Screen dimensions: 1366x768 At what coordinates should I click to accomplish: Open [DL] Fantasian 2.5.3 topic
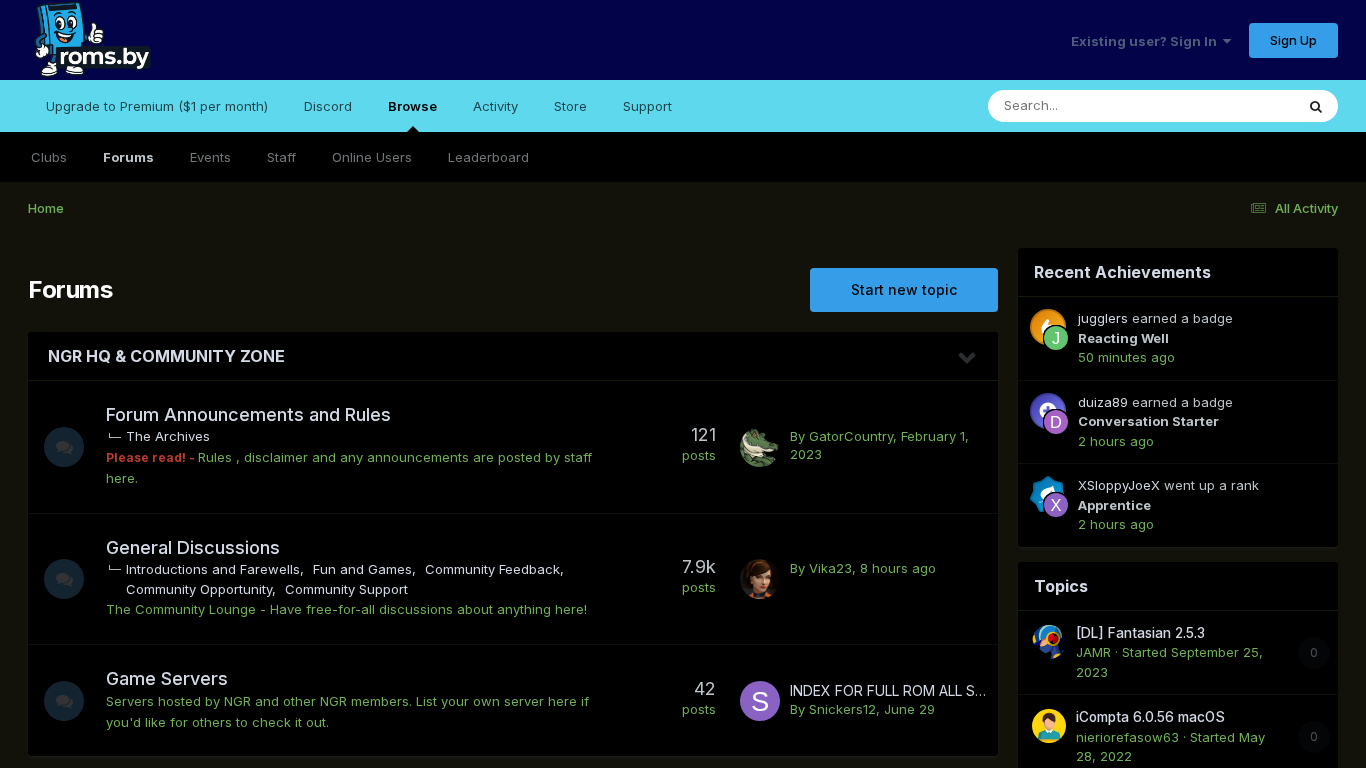click(x=1140, y=633)
